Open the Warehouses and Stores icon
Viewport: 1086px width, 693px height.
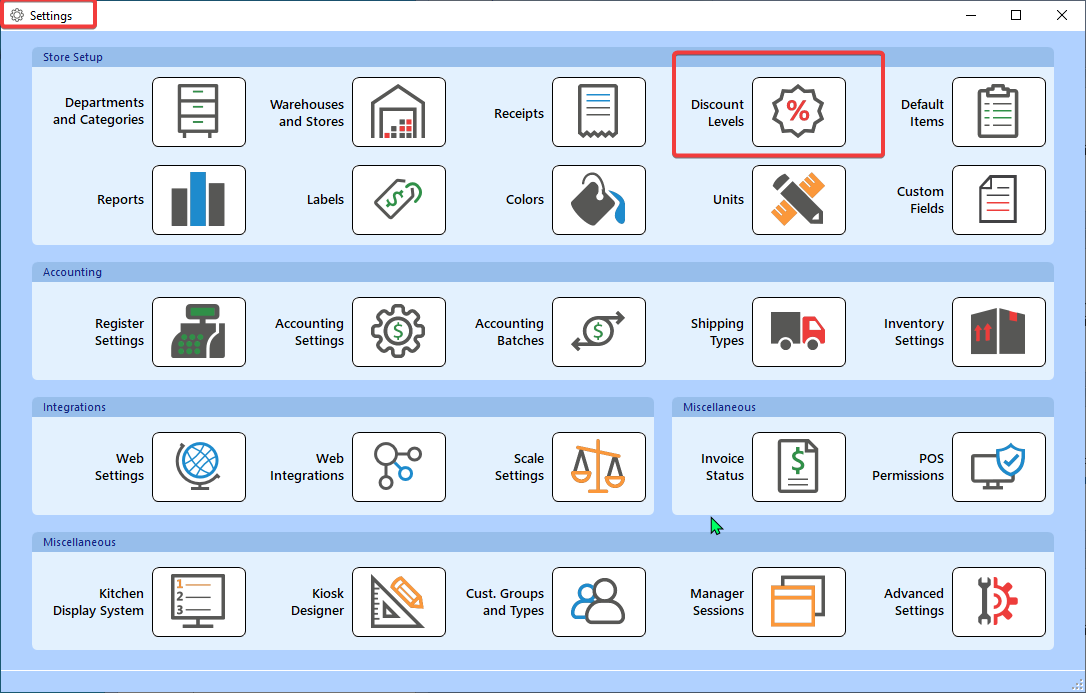[x=398, y=112]
